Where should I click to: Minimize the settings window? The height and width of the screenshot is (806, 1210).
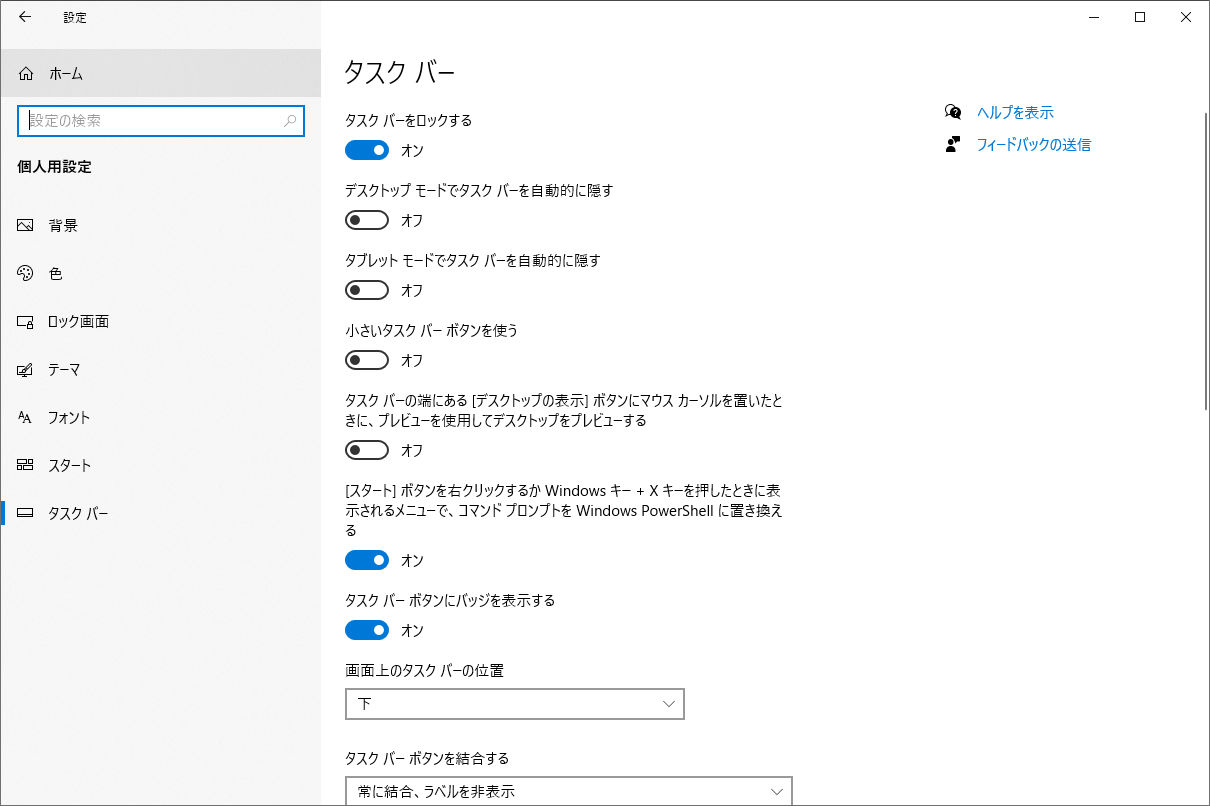pos(1094,17)
